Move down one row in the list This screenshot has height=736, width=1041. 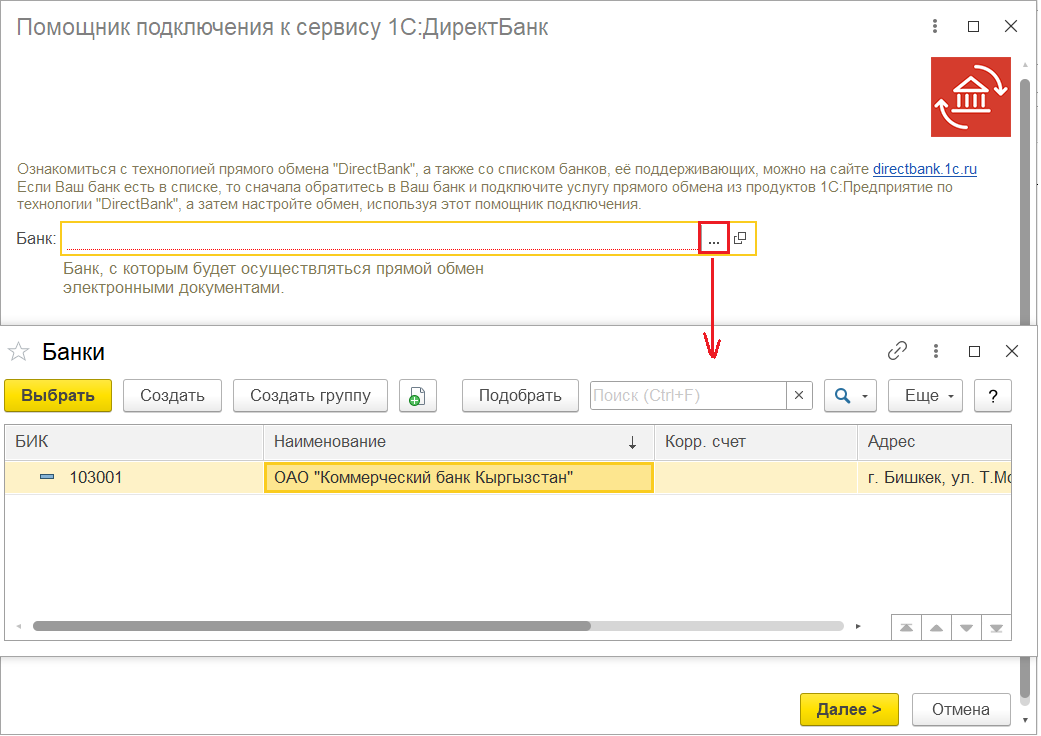click(x=966, y=628)
